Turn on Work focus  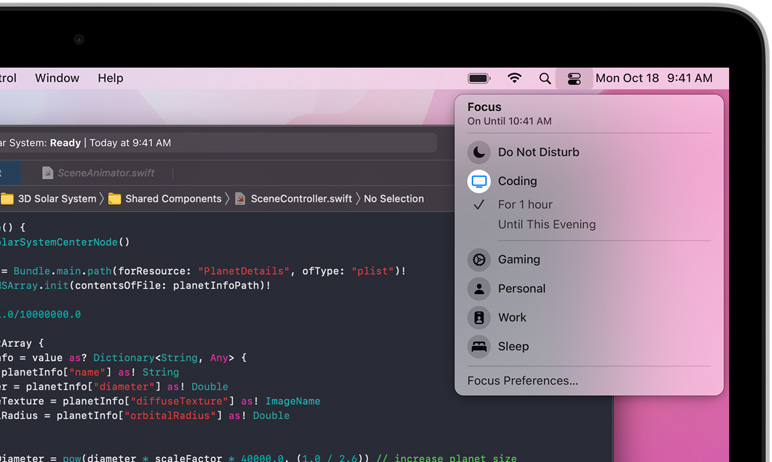pos(512,318)
